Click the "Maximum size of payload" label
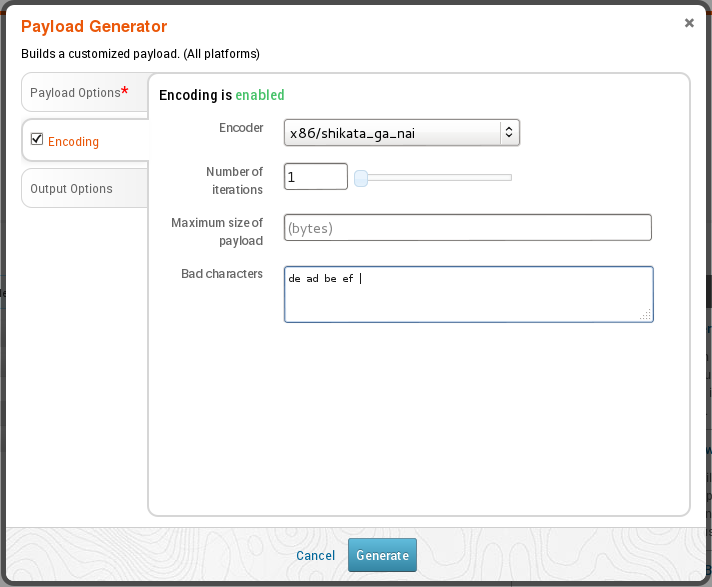Screen dimensions: 712x587 [x=217, y=232]
